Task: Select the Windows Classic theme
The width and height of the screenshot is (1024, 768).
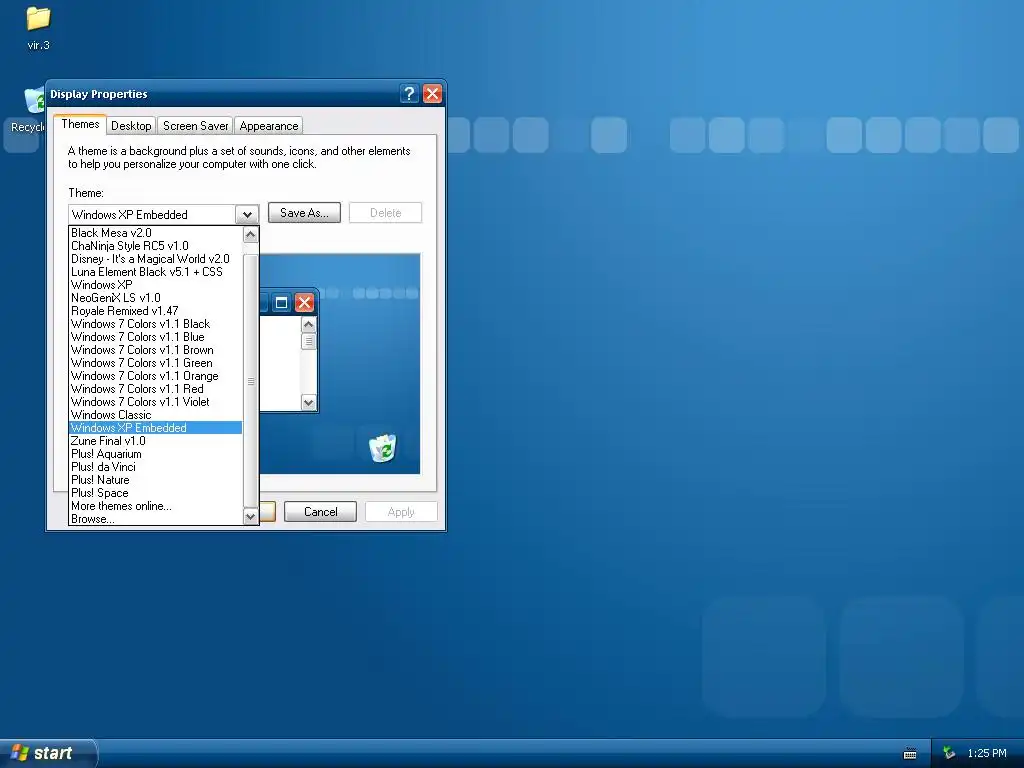Action: (x=155, y=415)
